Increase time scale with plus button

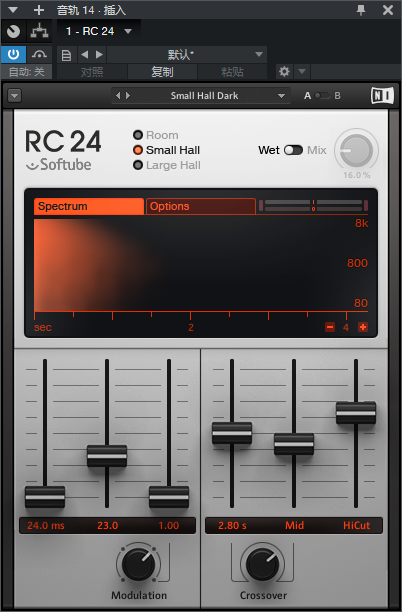pyautogui.click(x=363, y=327)
